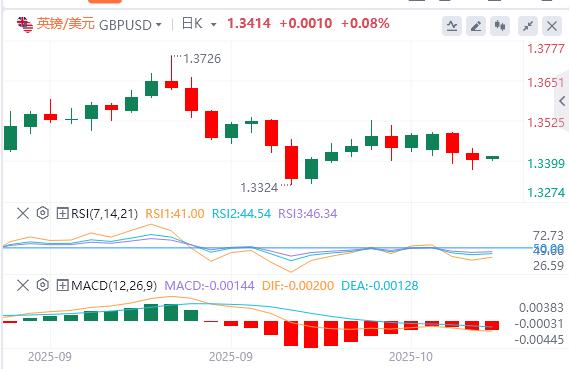
Task: Open the indicator line-chart tool icon
Action: click(452, 26)
